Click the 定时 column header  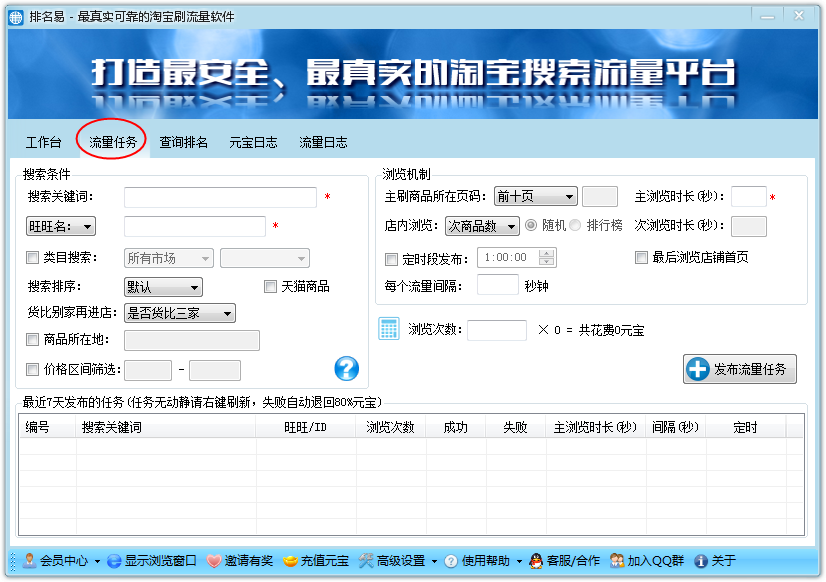(745, 427)
